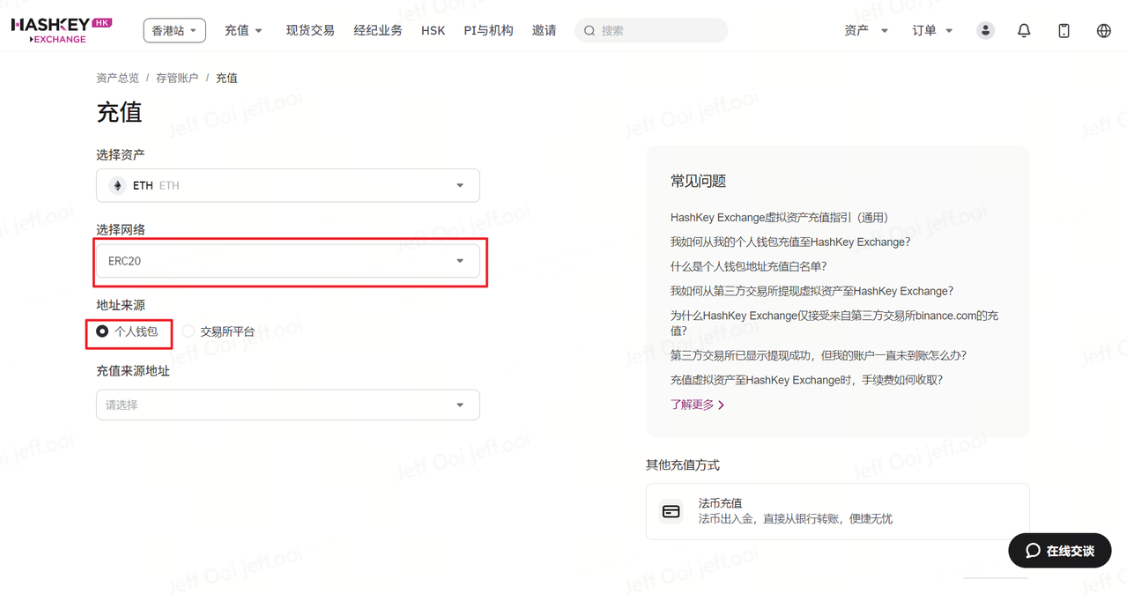Select 交易所平台 radio button

(x=188, y=331)
